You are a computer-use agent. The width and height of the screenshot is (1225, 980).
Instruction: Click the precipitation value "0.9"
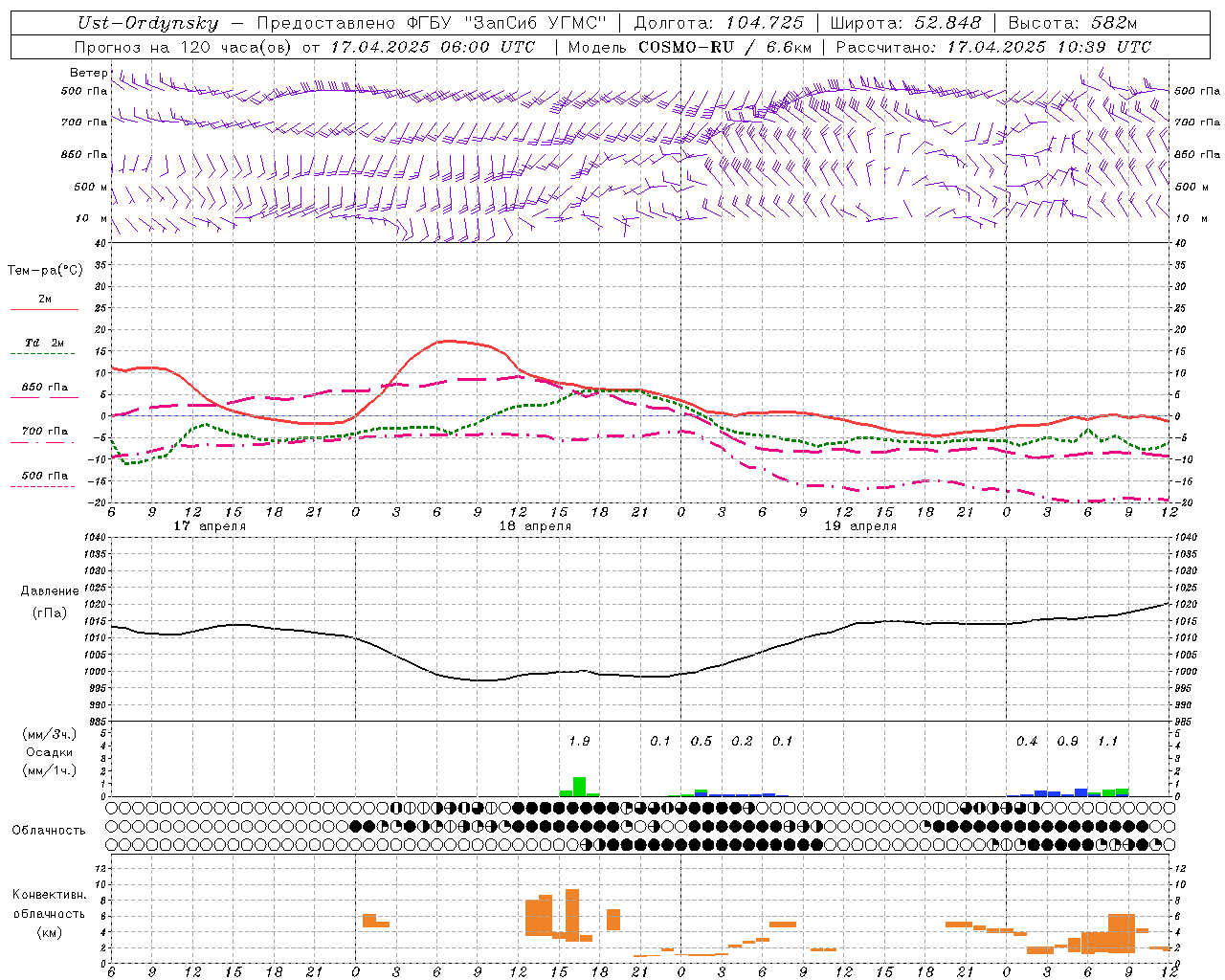point(1067,741)
